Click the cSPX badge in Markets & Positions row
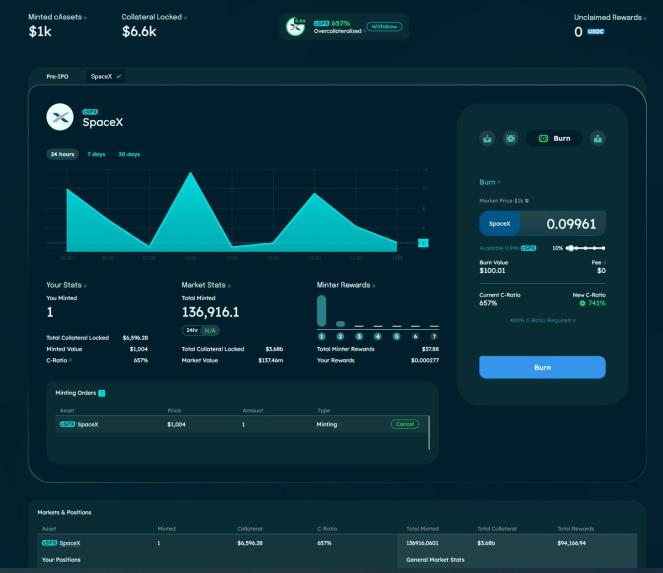 tap(49, 543)
